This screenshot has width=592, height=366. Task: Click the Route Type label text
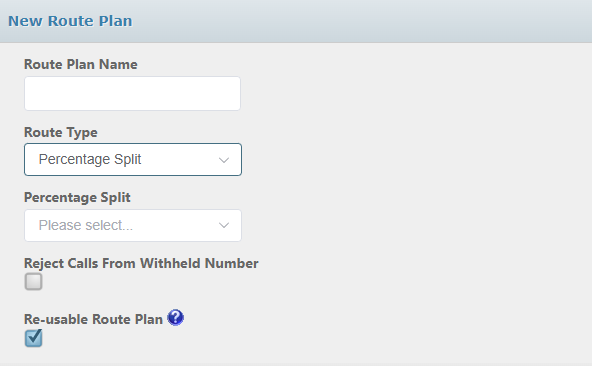(61, 133)
